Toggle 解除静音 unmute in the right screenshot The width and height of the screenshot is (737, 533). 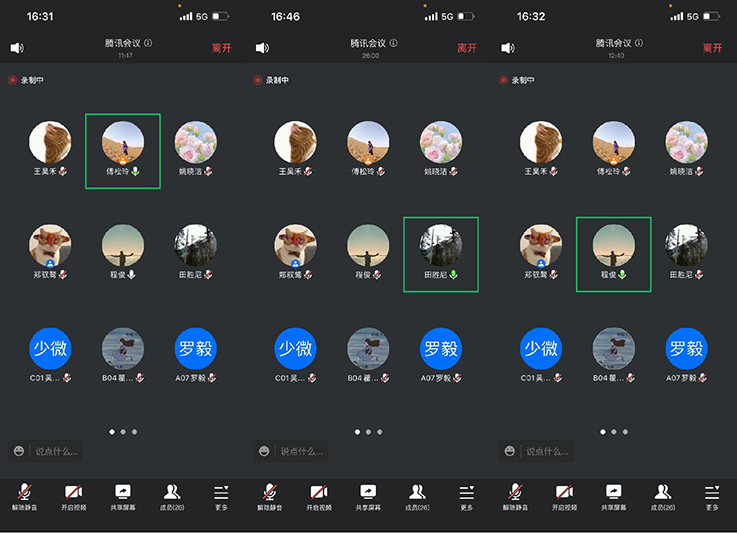point(515,495)
